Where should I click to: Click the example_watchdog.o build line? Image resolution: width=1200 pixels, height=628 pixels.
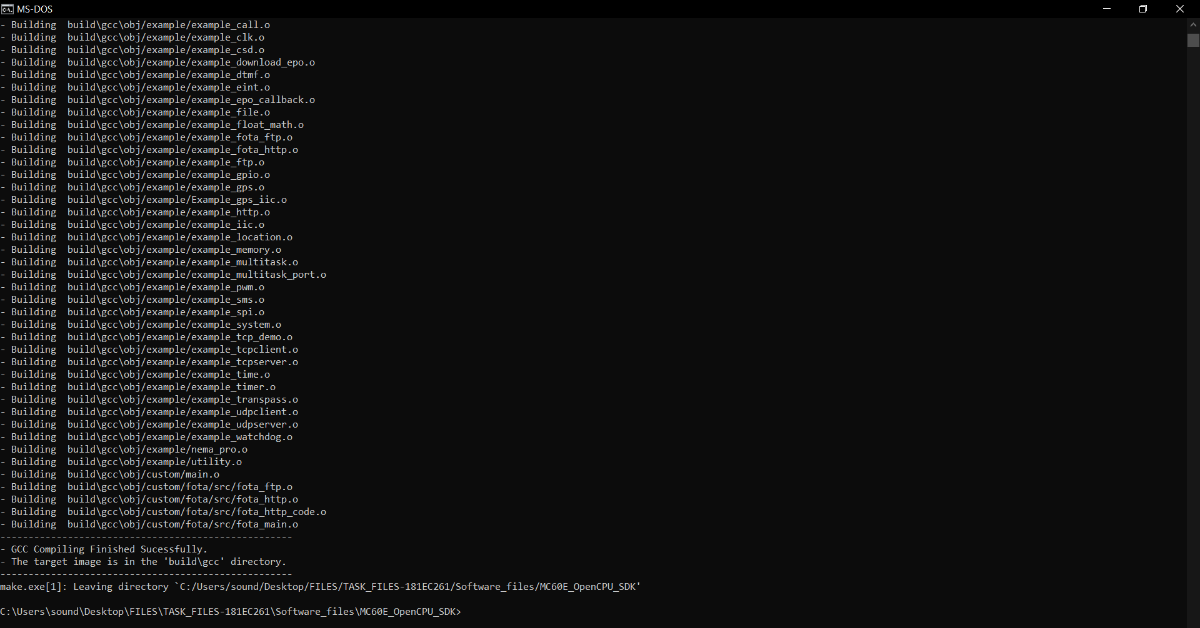click(x=146, y=437)
